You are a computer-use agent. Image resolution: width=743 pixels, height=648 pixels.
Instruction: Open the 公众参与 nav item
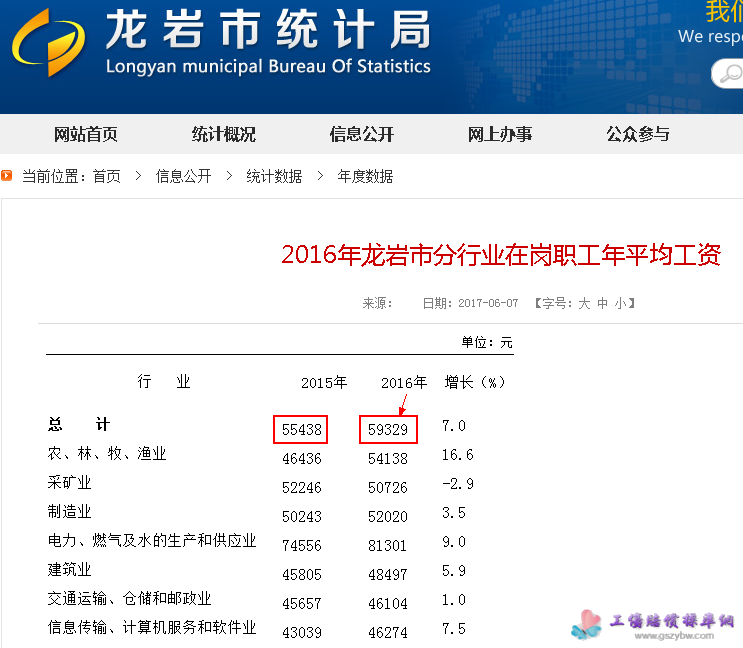pyautogui.click(x=638, y=134)
